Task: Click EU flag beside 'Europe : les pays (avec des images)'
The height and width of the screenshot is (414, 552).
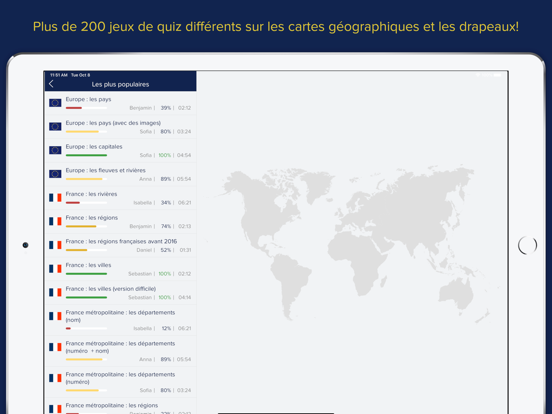Action: click(55, 126)
